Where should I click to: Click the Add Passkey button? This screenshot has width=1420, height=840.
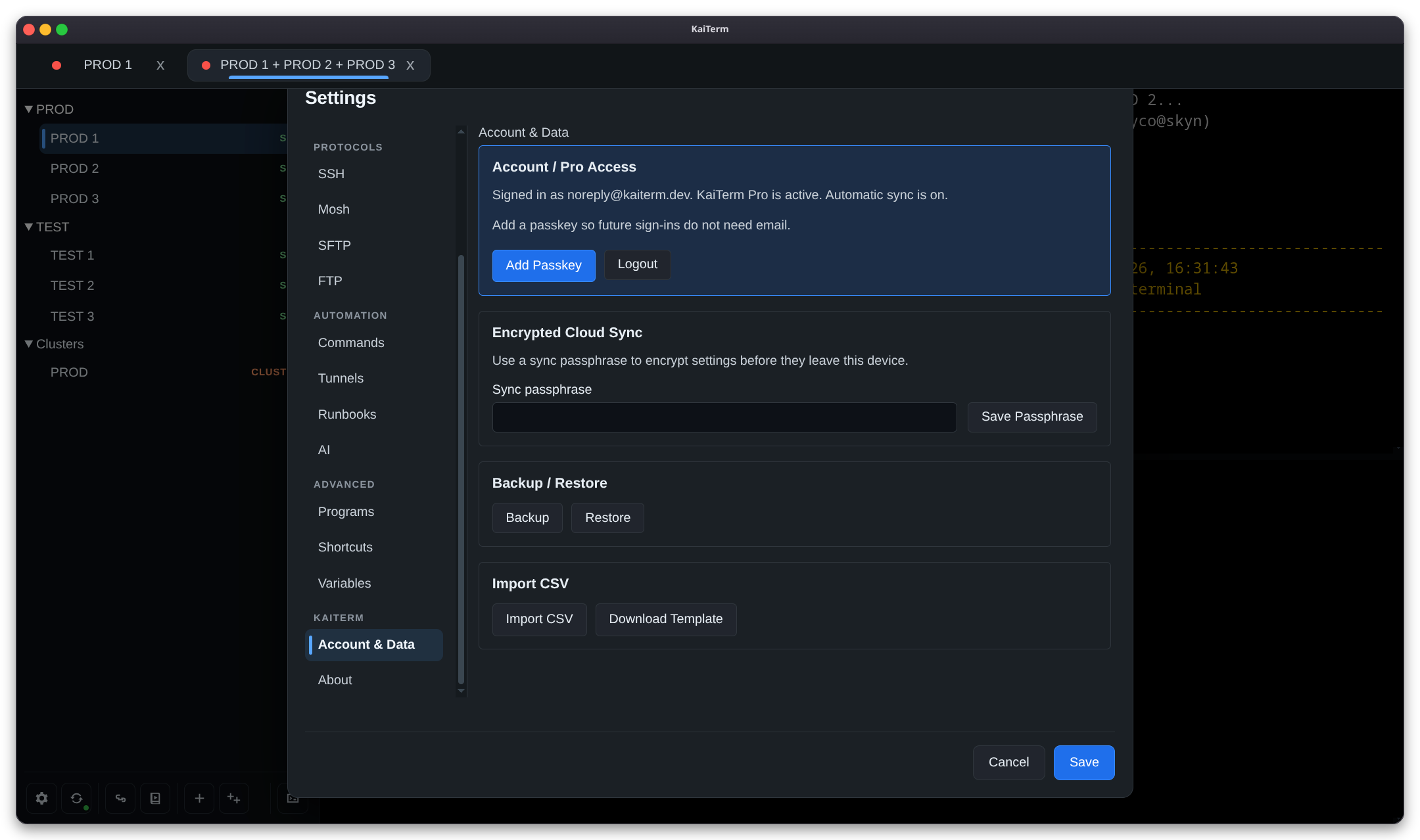click(x=544, y=265)
